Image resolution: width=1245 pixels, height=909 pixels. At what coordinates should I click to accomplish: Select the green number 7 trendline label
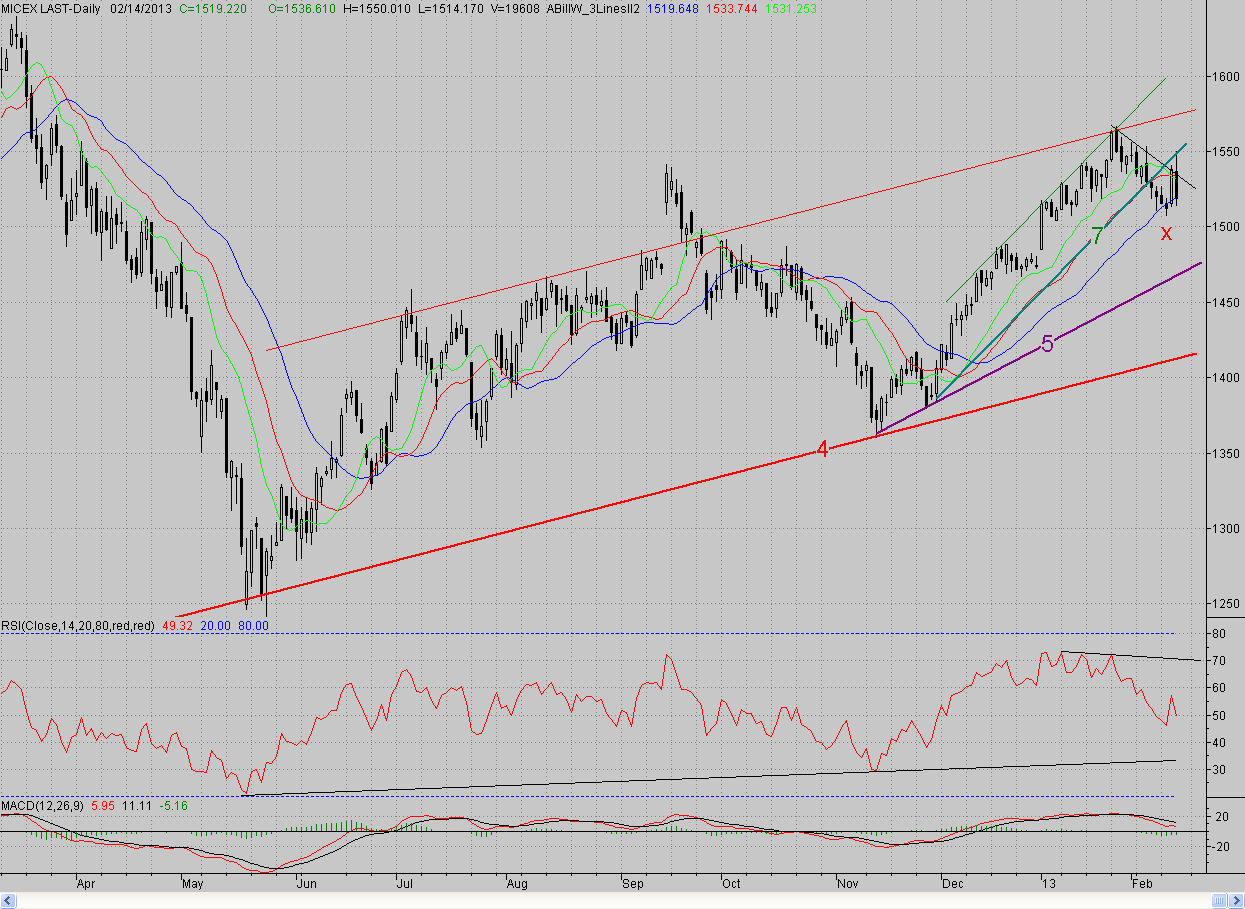[1097, 236]
